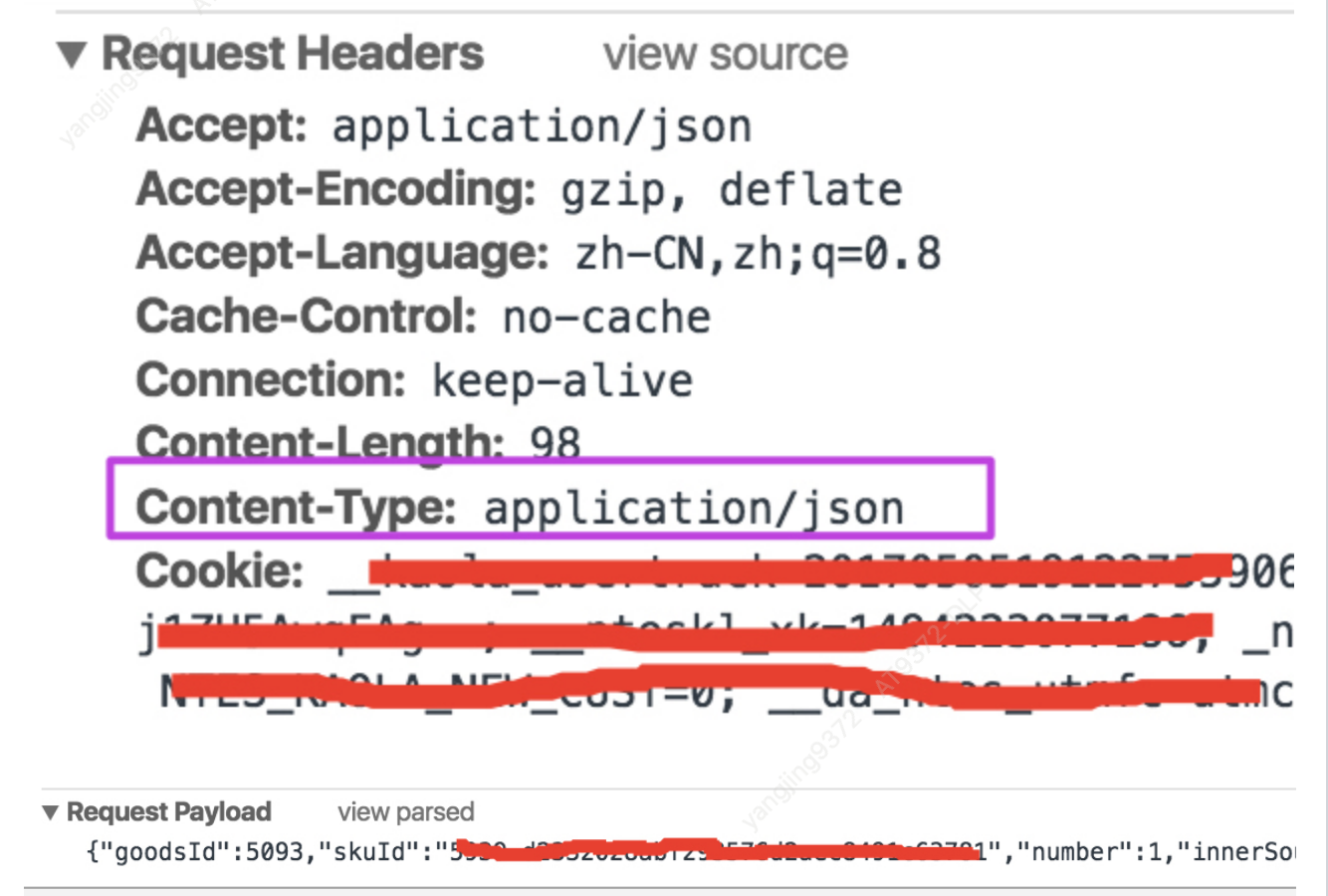
Task: Select the Request Payload section title
Action: pyautogui.click(x=168, y=812)
